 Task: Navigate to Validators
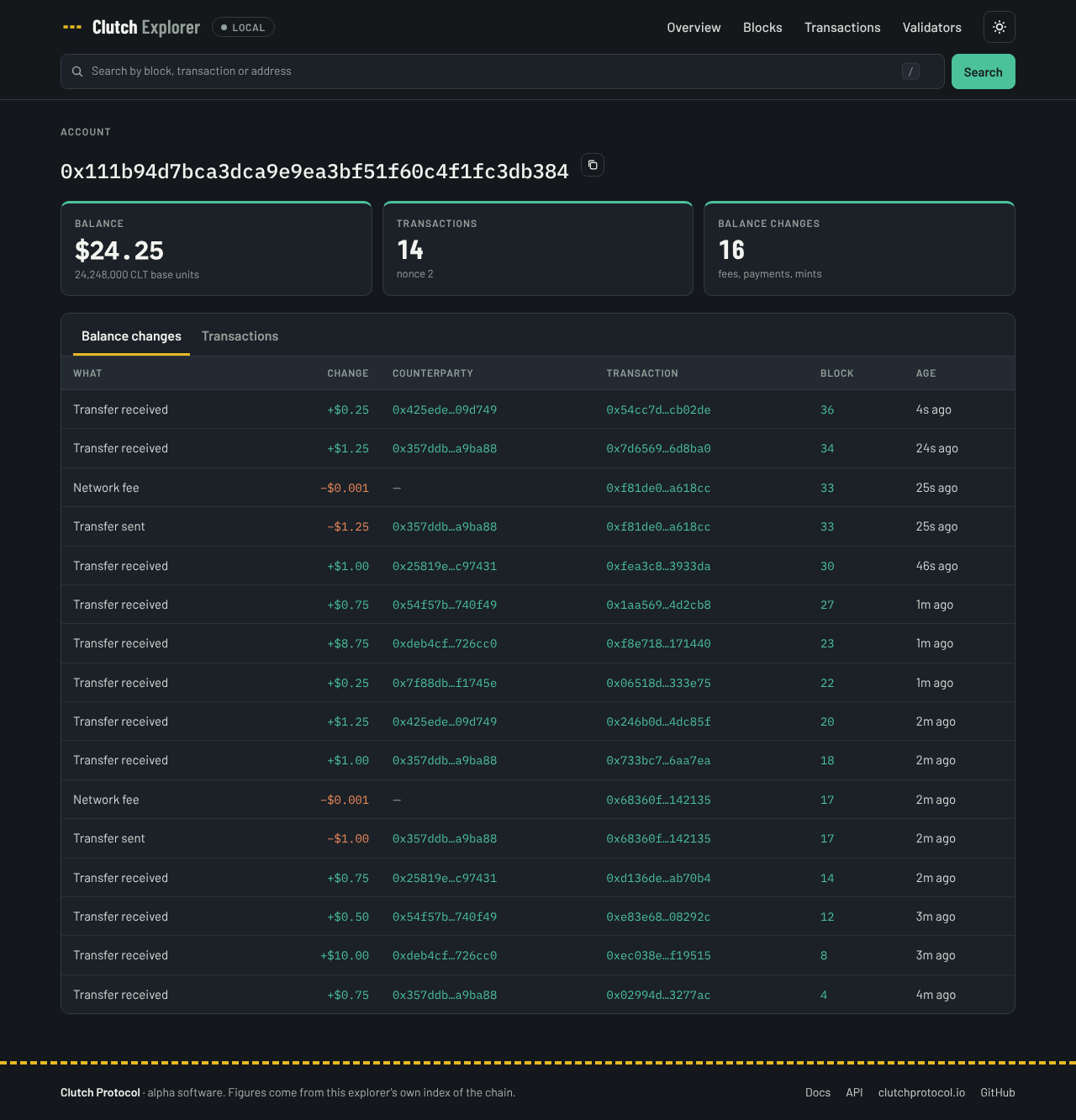932,28
